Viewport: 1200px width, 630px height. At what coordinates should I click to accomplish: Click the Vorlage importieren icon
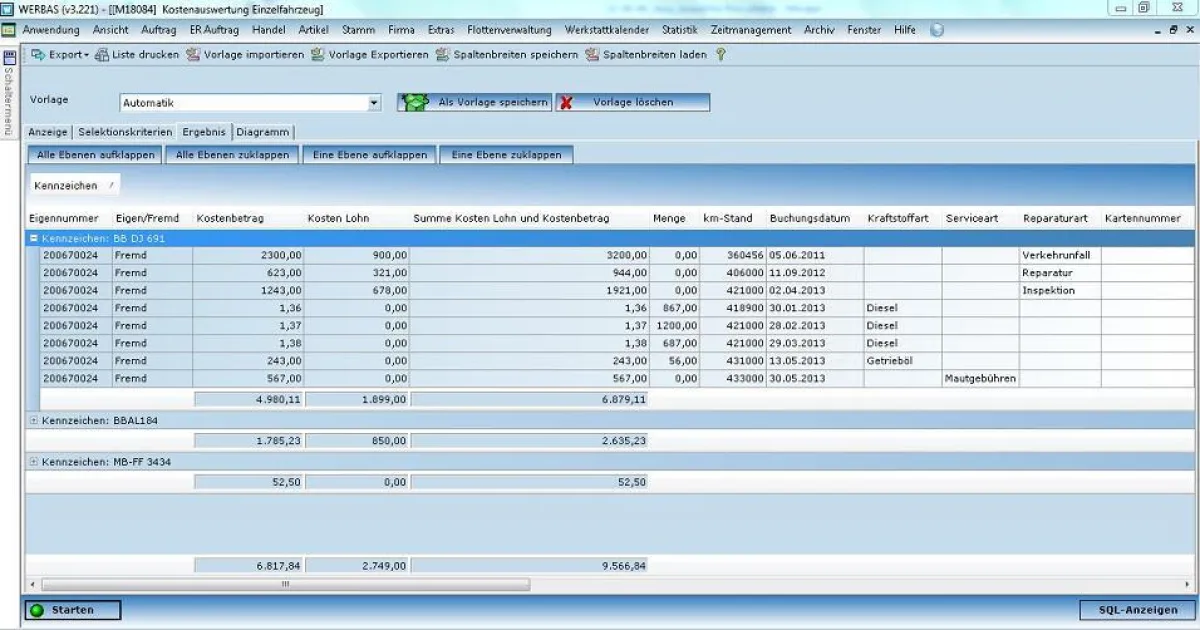pos(193,55)
